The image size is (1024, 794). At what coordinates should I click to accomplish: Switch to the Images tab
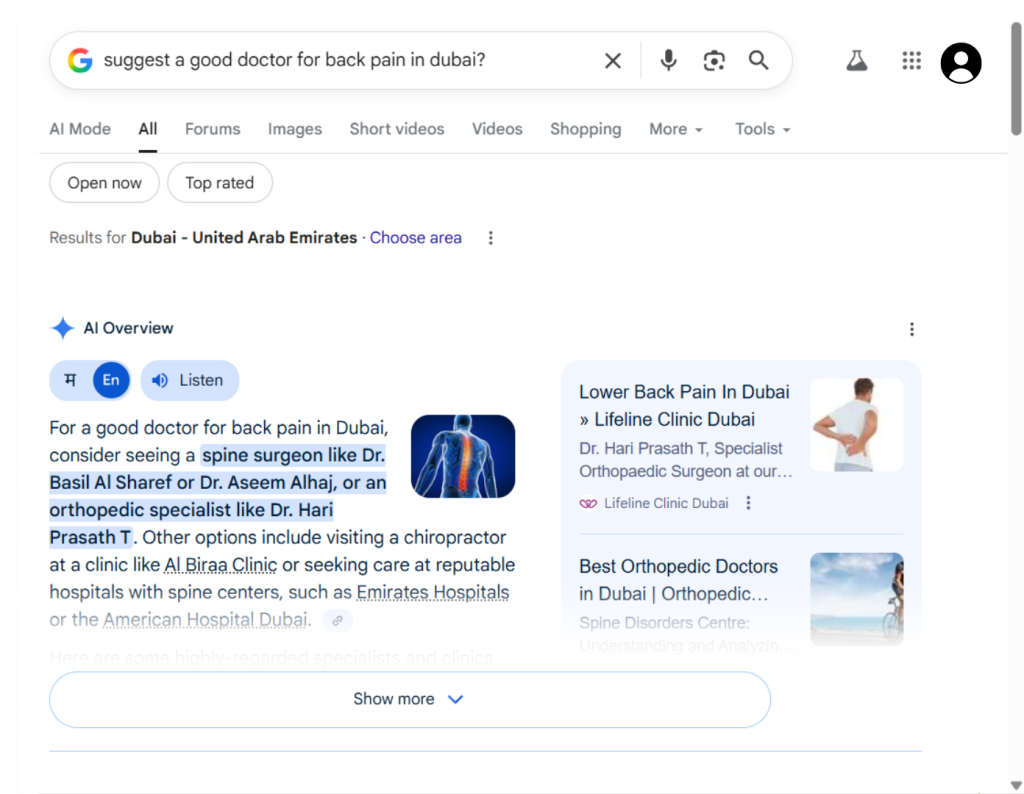295,129
